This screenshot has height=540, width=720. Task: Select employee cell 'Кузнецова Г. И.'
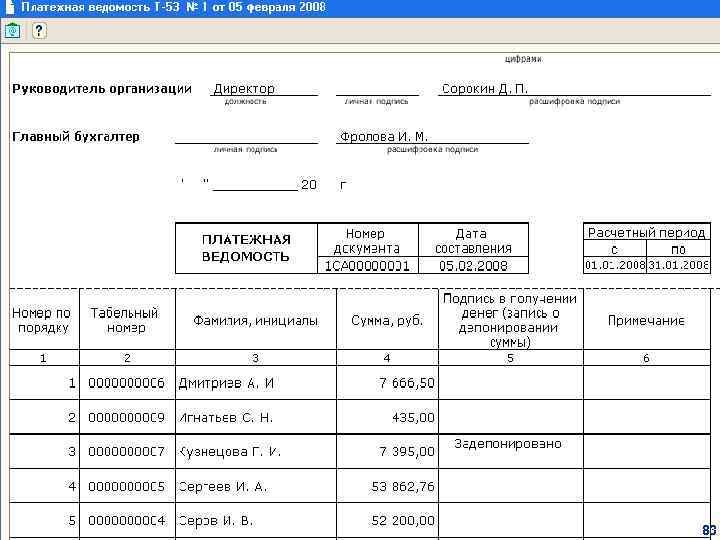[256, 451]
